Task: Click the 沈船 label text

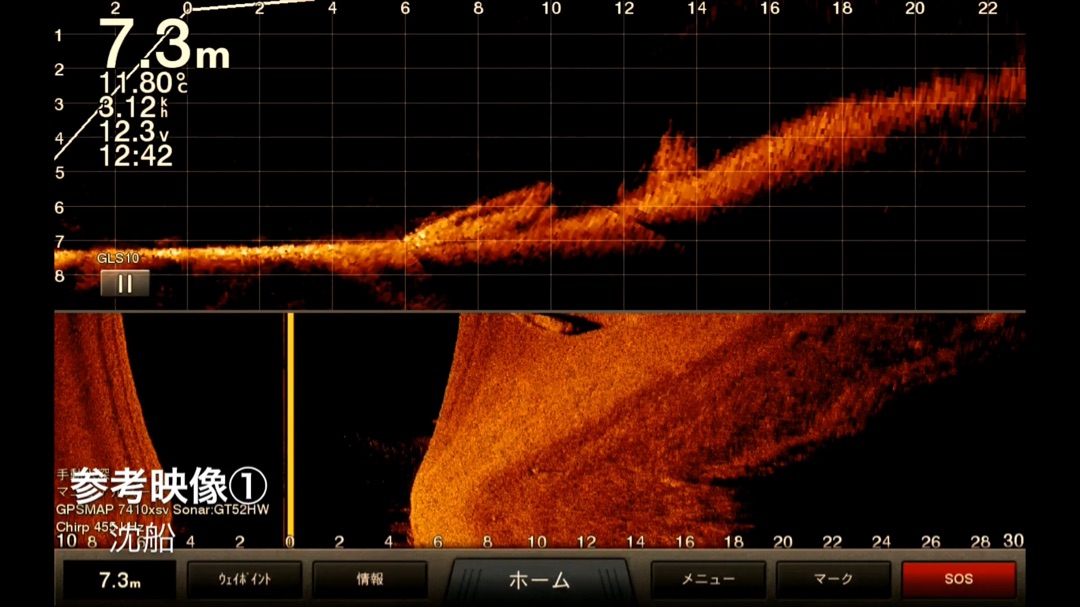Action: point(140,539)
